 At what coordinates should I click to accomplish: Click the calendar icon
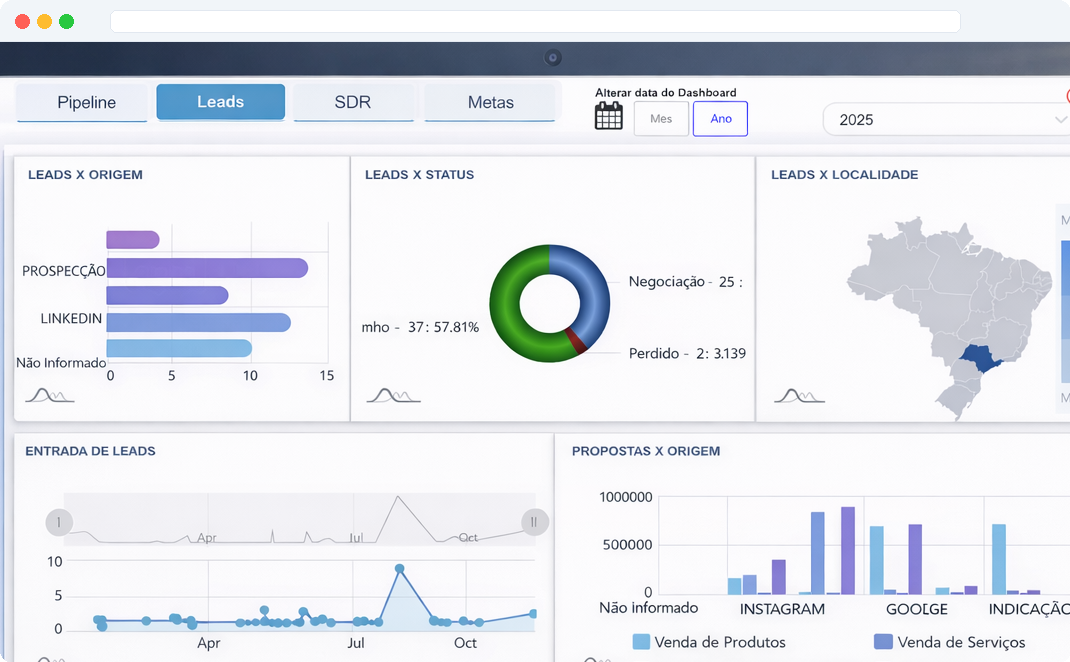click(609, 115)
